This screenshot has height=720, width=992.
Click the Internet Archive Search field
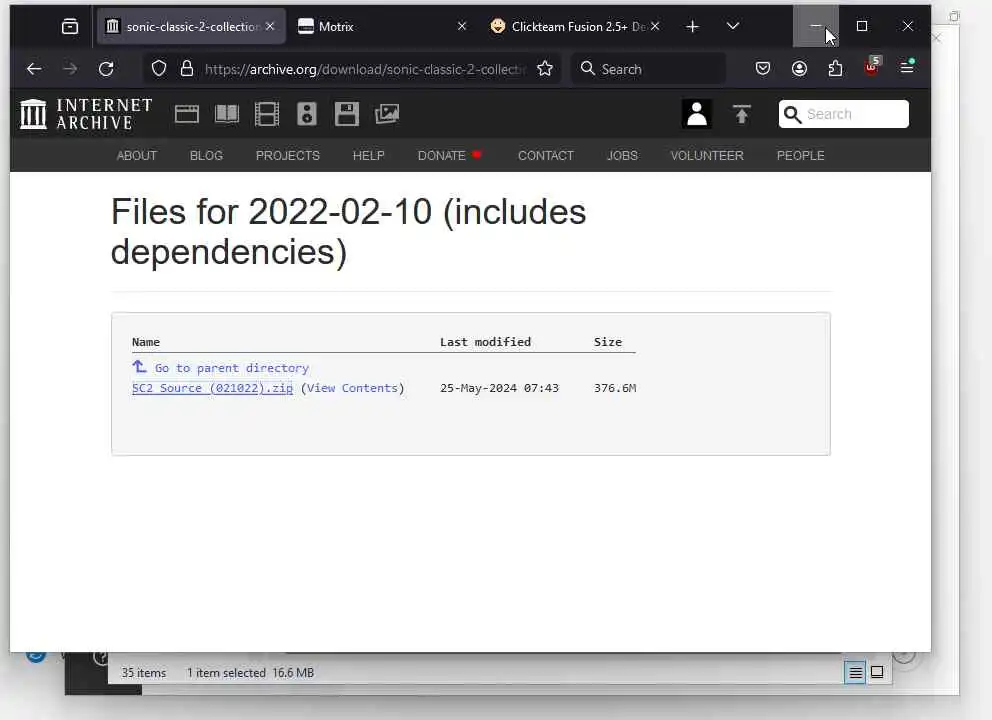coord(844,114)
